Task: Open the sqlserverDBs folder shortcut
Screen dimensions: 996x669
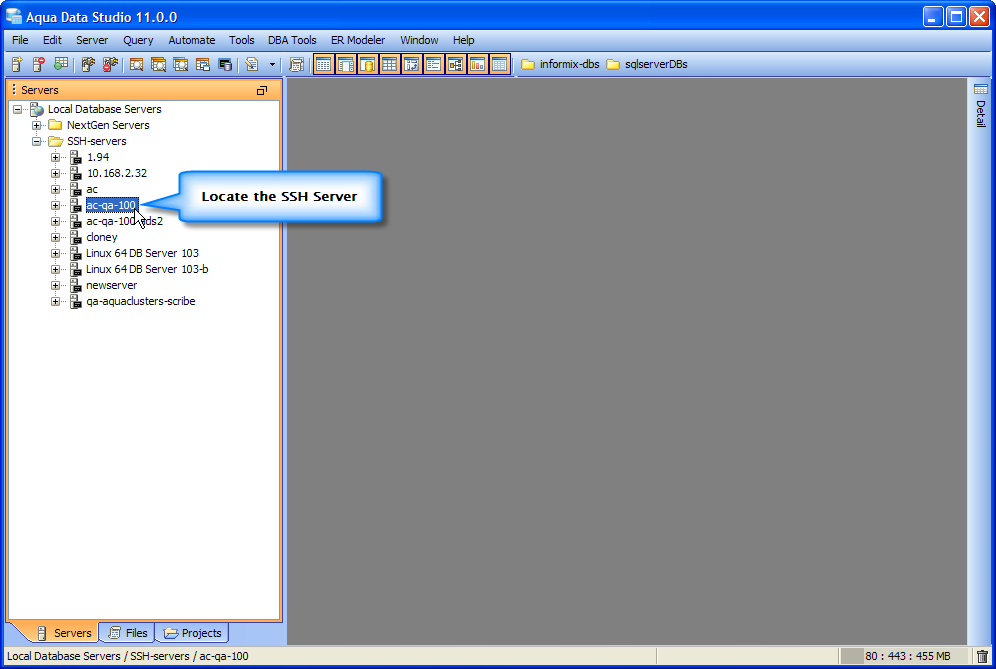Action: click(647, 64)
